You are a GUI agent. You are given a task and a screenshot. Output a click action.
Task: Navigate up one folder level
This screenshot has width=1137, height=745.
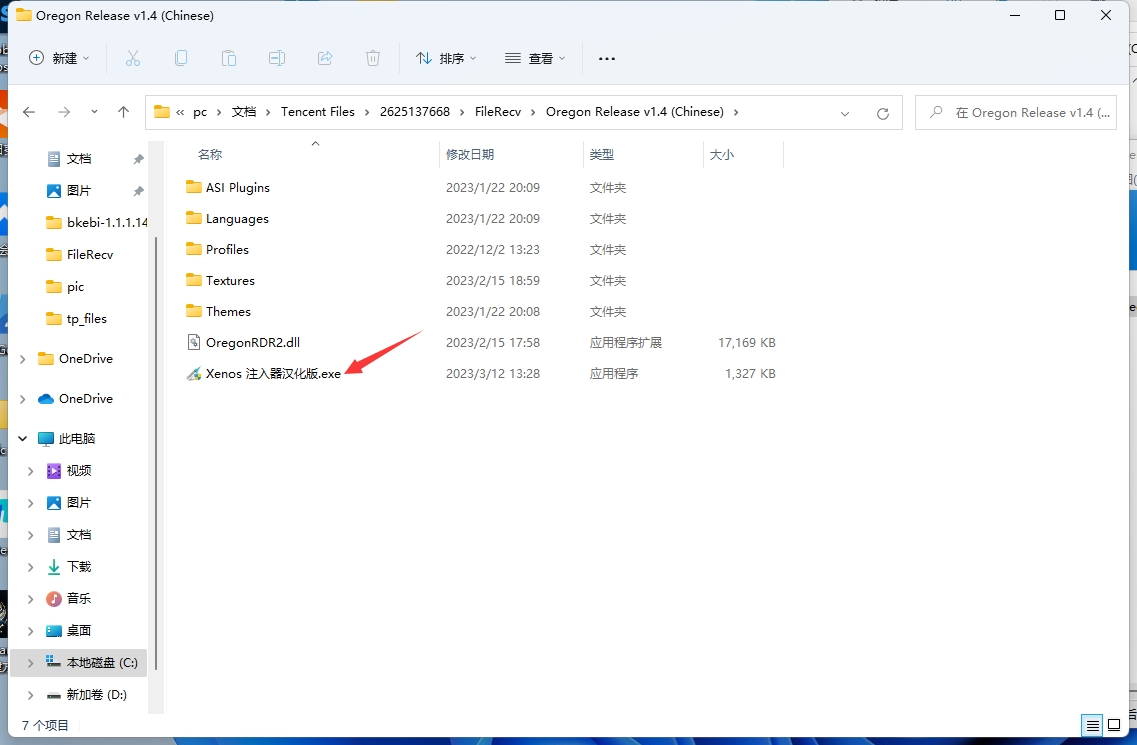(x=123, y=112)
